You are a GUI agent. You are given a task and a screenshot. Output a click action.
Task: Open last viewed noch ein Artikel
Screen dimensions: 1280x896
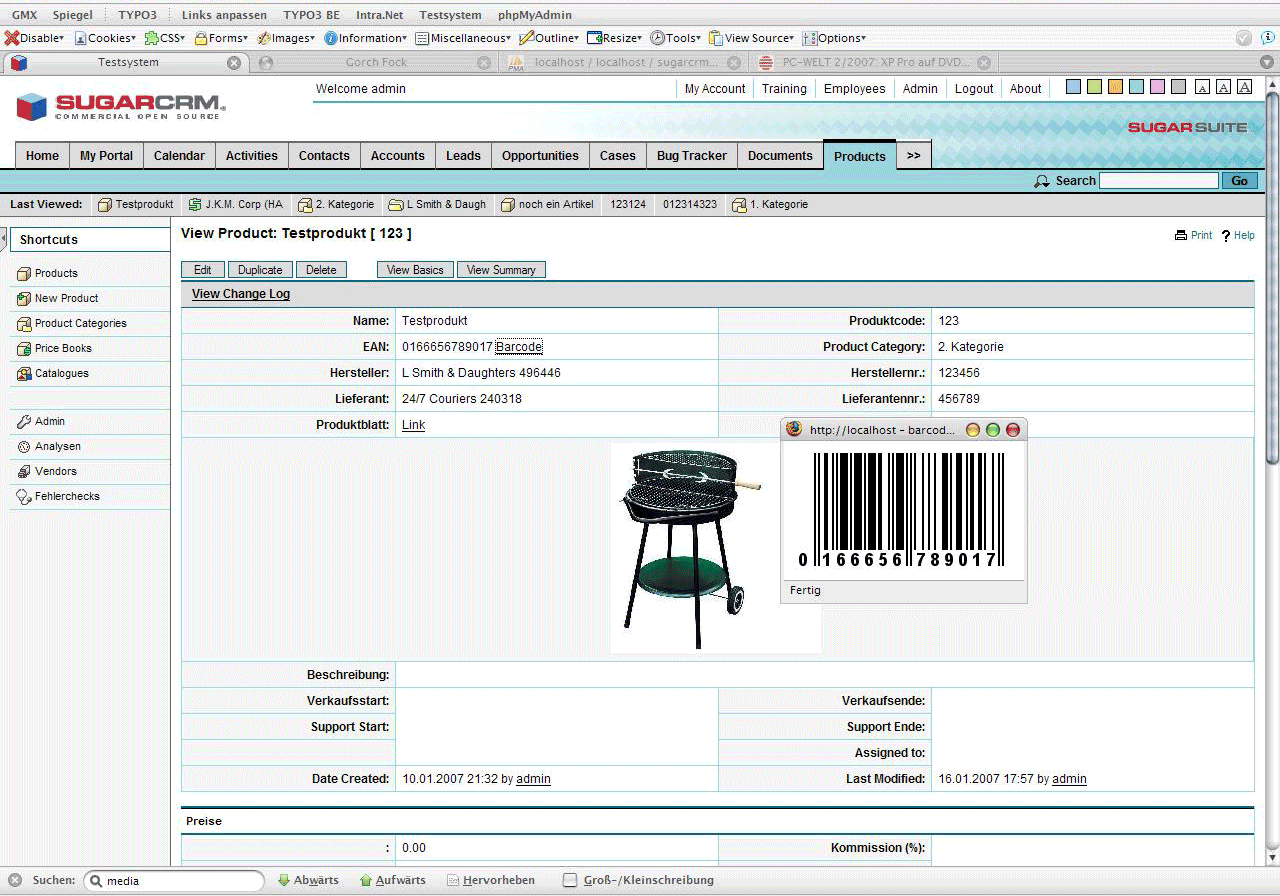click(x=547, y=204)
